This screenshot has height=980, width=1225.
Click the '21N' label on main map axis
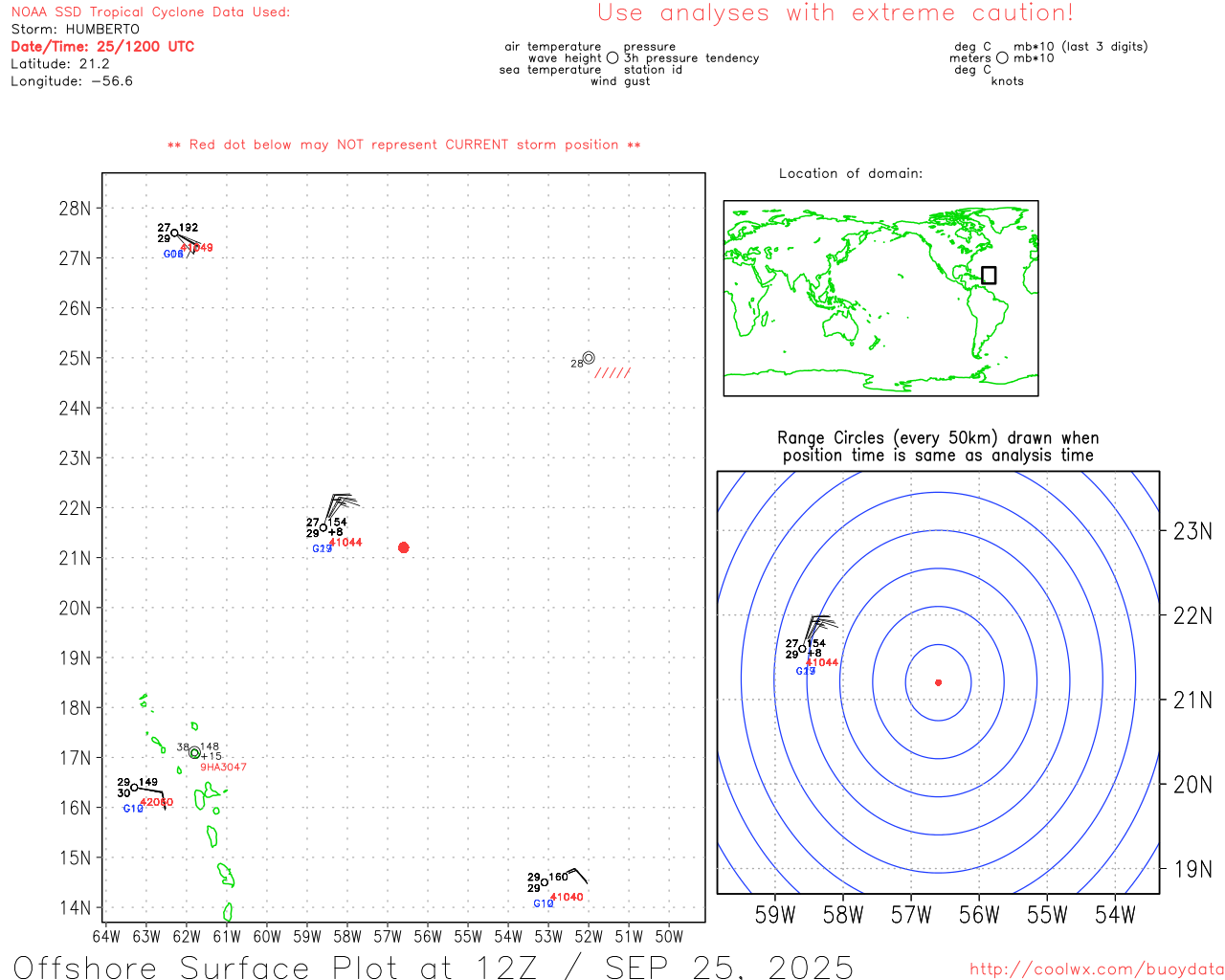76,558
